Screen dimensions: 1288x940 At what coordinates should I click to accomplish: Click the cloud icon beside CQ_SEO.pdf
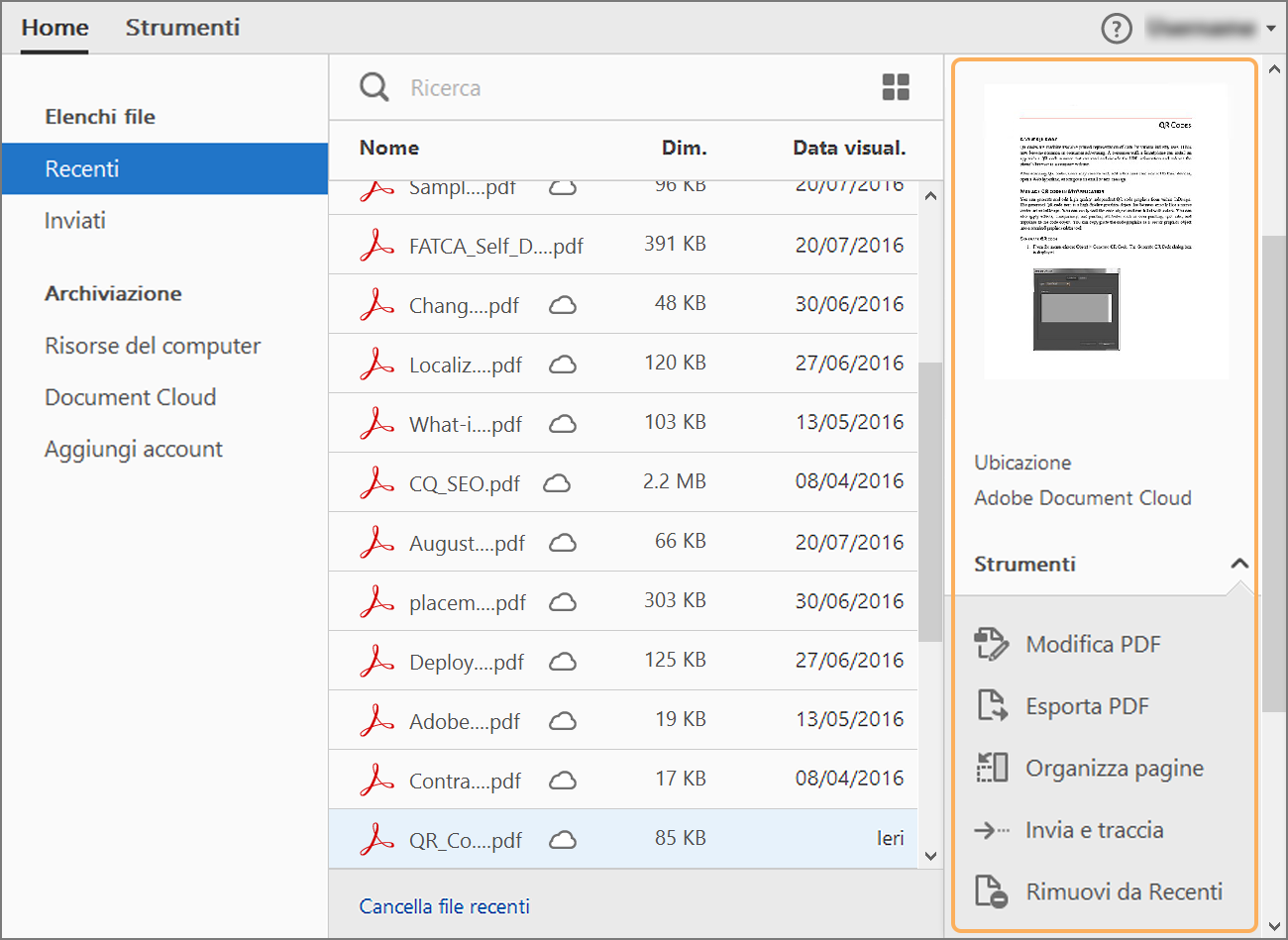(x=557, y=483)
